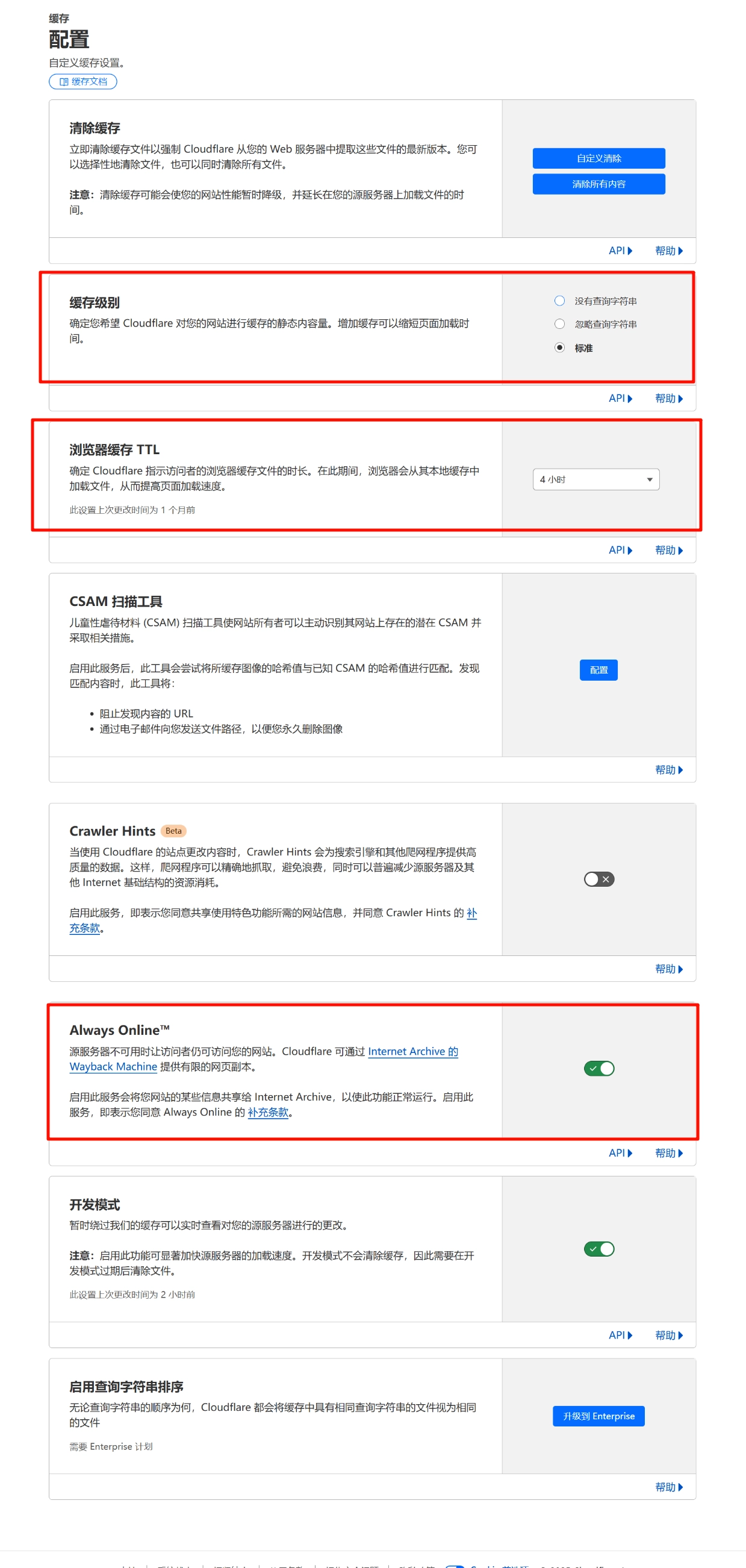Expand 帮助 under 启用查询字符串排序
746x1568 pixels.
pos(669,1487)
